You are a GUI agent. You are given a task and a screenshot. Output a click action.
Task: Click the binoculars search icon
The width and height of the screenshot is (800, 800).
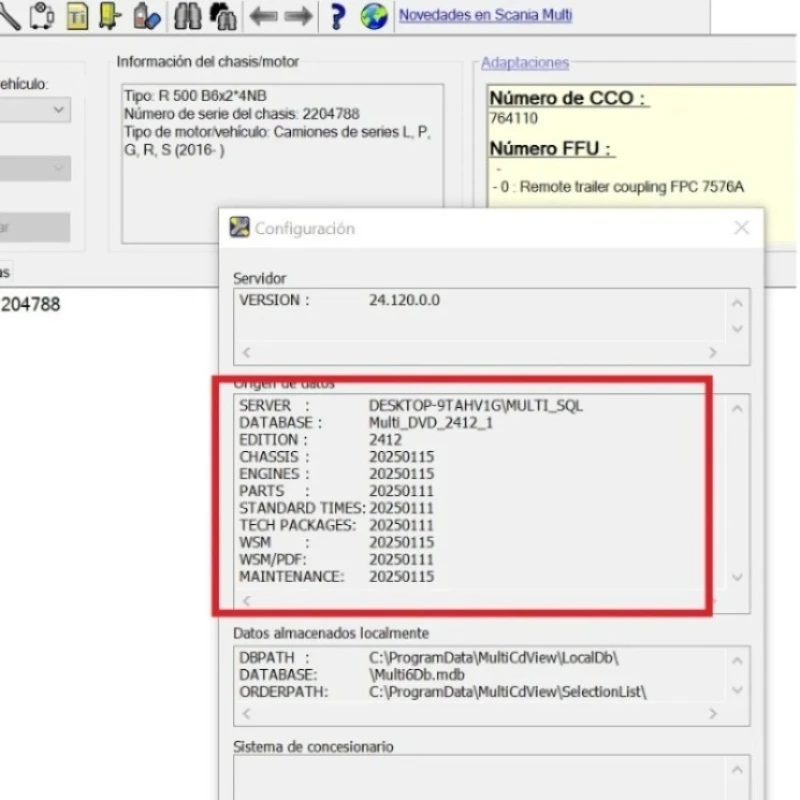click(x=187, y=15)
